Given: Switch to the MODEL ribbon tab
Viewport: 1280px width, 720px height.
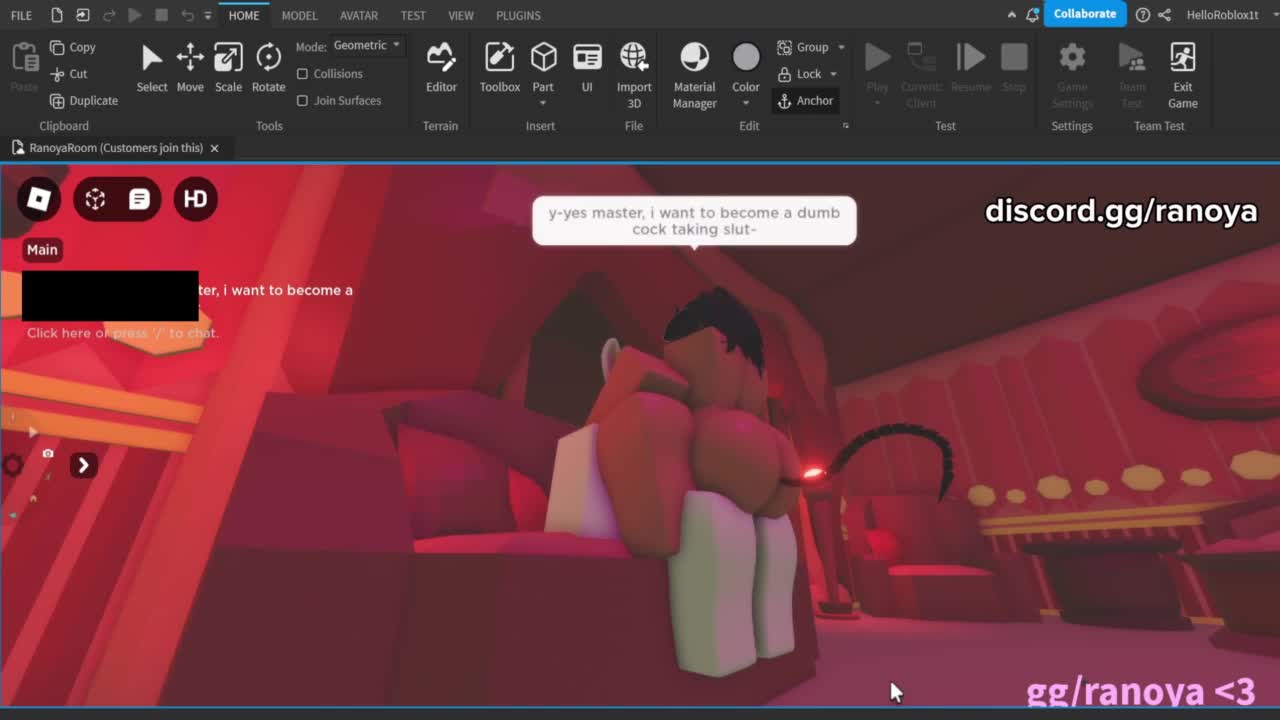Looking at the screenshot, I should (299, 15).
